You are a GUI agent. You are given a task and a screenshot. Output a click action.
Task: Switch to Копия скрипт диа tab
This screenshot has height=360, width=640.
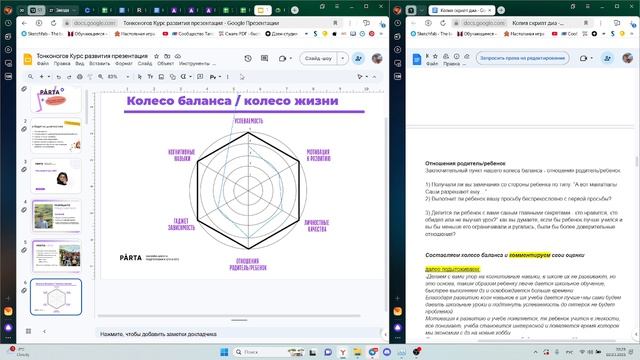pyautogui.click(x=461, y=10)
